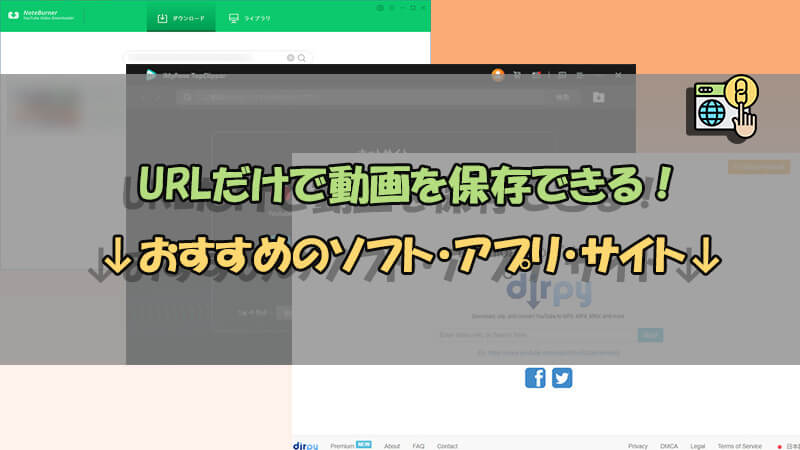Open the download folder icon in TopClipper
This screenshot has width=800, height=450.
[598, 98]
